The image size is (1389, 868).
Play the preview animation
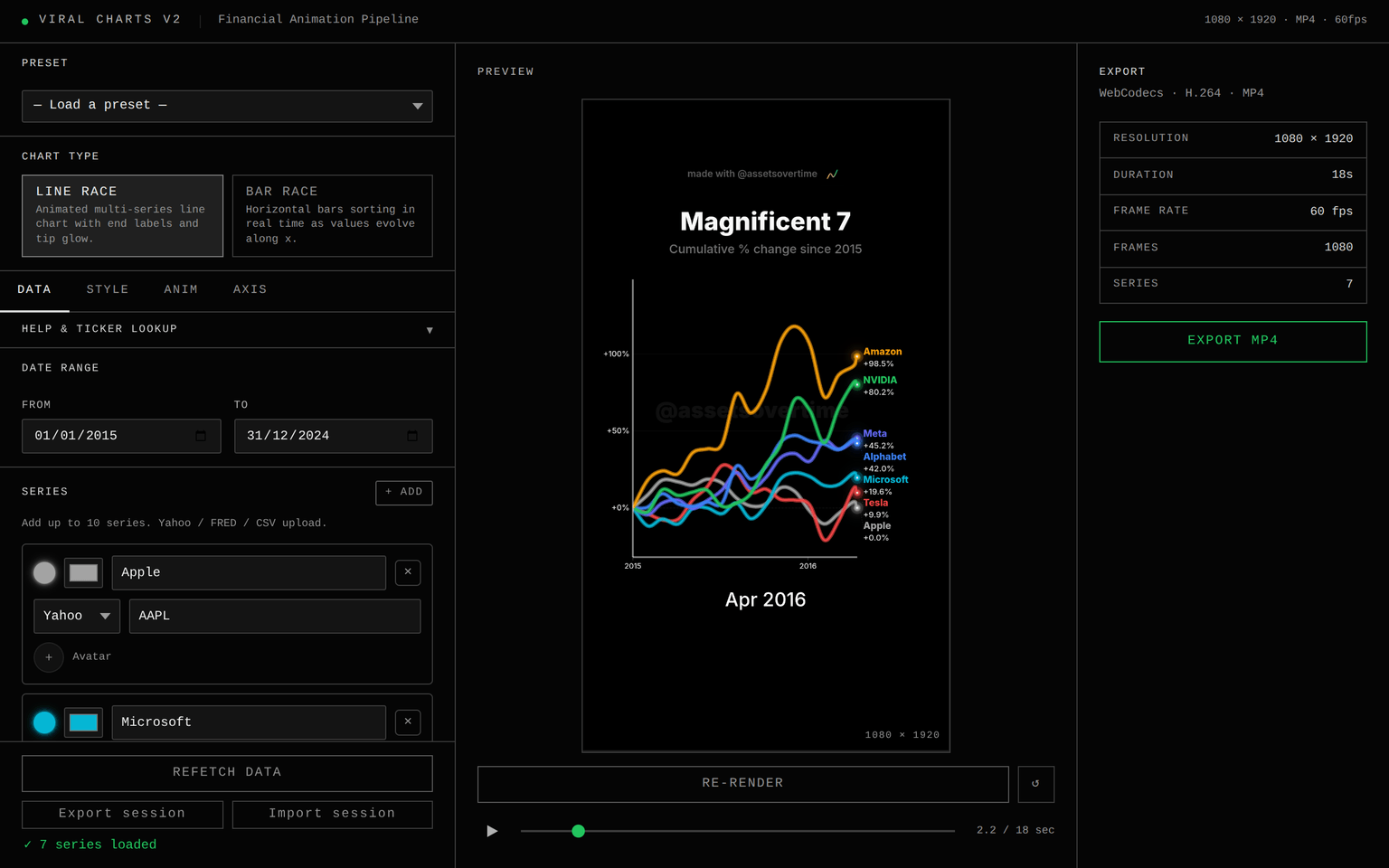[492, 831]
